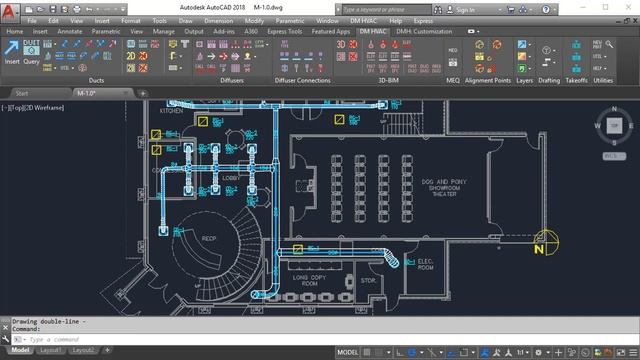The image size is (640, 360).
Task: Click the Duct Query icon
Action: [x=31, y=48]
